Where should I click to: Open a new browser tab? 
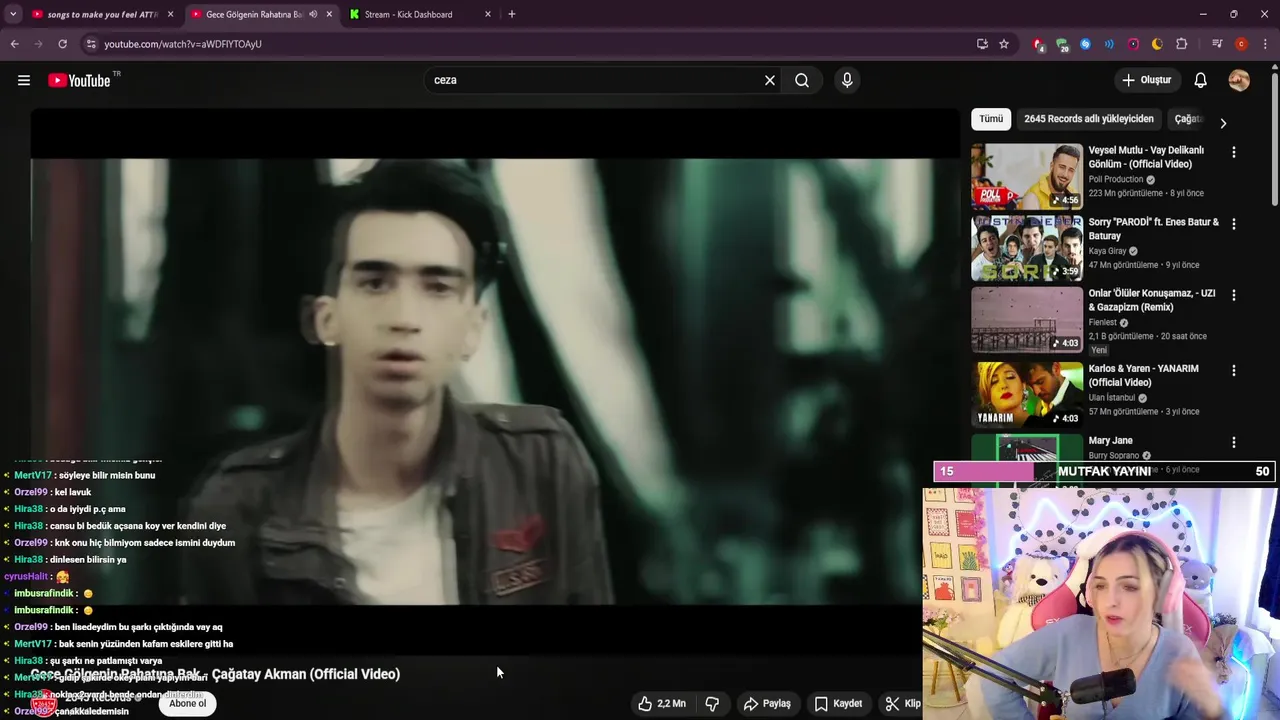[511, 14]
